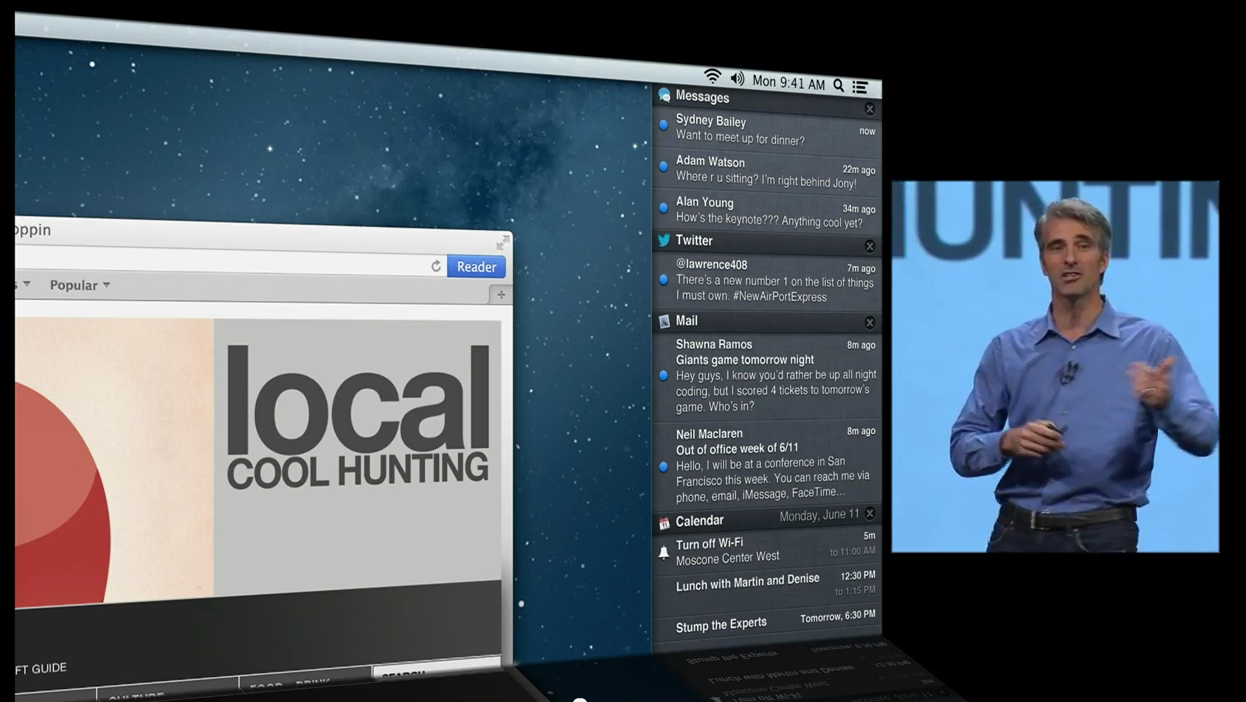
Task: Click the Mail stamp icon in header
Action: [x=664, y=321]
